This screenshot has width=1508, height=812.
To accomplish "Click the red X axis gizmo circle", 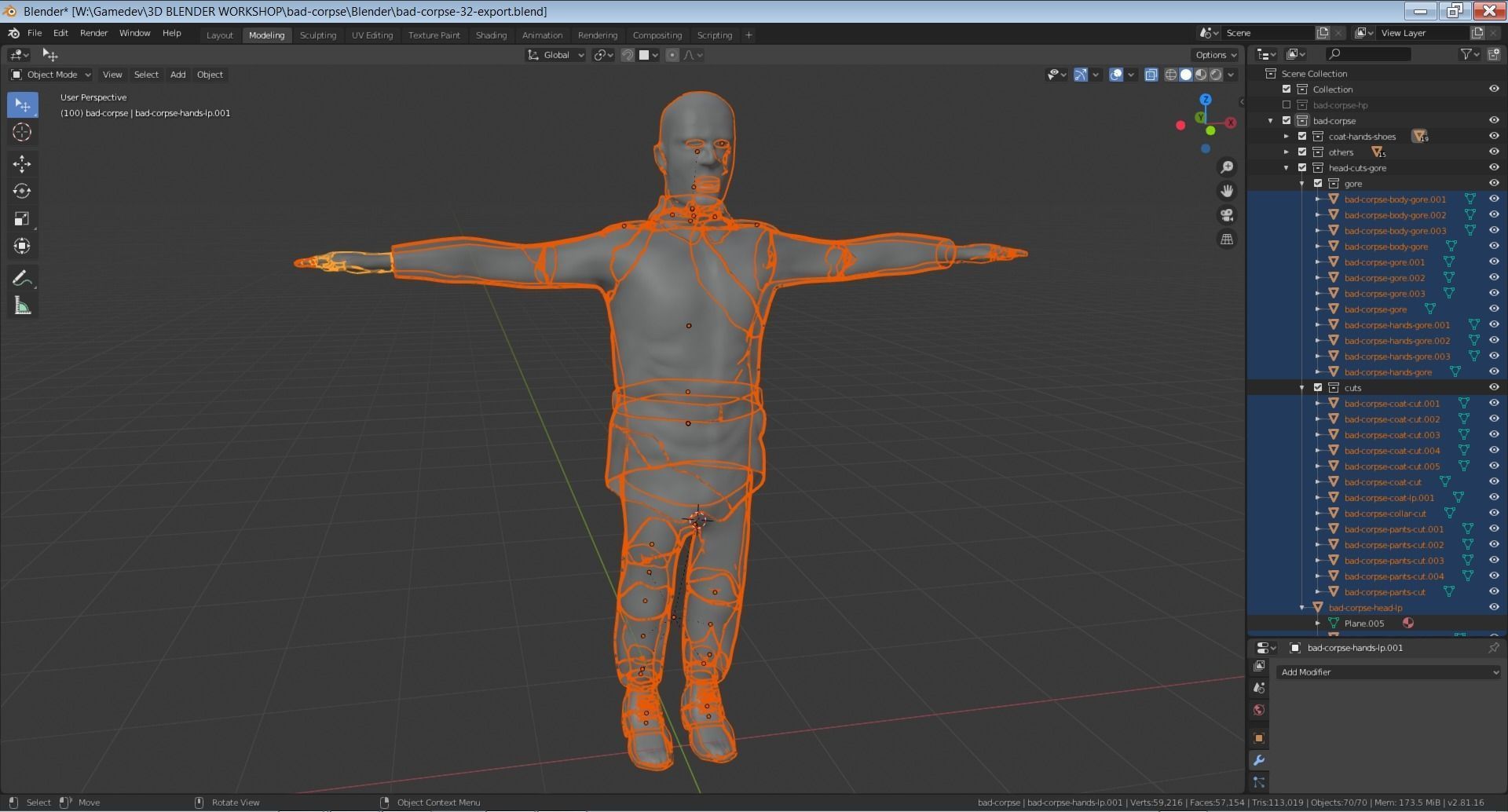I will pos(1230,123).
